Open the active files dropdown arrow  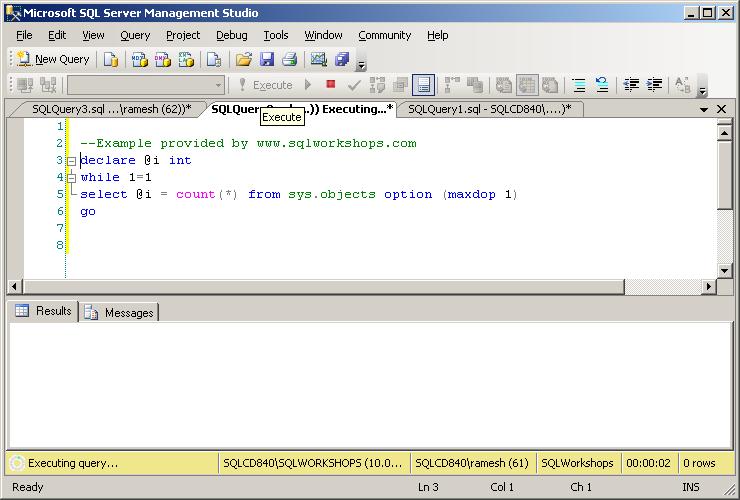pyautogui.click(x=704, y=110)
